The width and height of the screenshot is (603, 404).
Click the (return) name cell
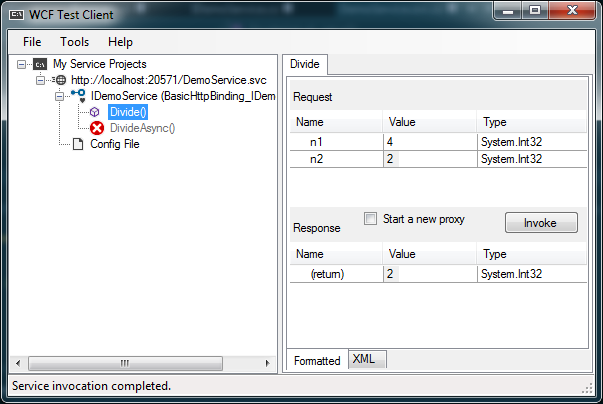point(336,274)
